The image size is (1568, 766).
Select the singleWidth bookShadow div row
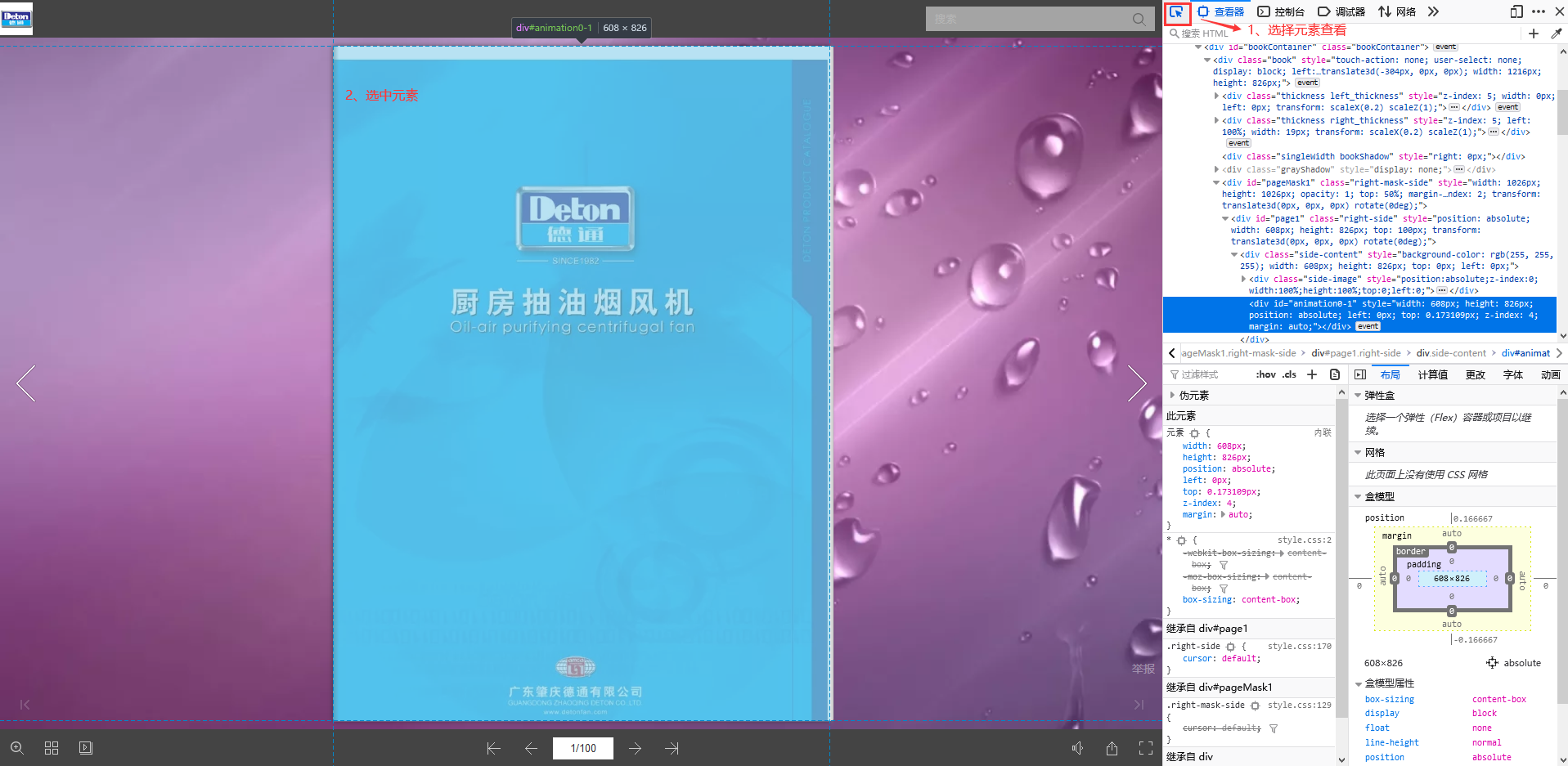pyautogui.click(x=1373, y=156)
